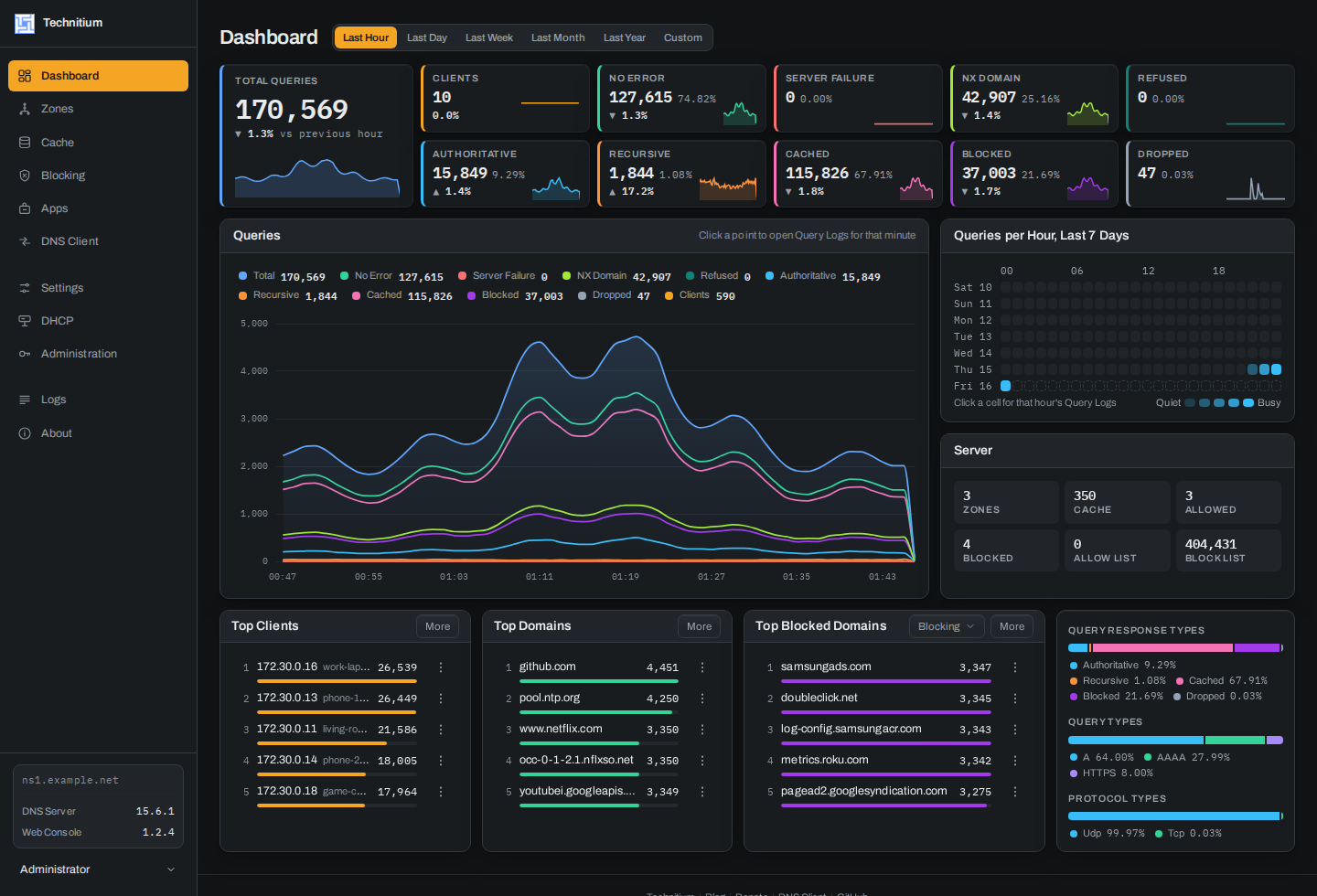This screenshot has width=1317, height=896.
Task: Click More in Top Blocked Domains panel
Action: click(x=1012, y=626)
